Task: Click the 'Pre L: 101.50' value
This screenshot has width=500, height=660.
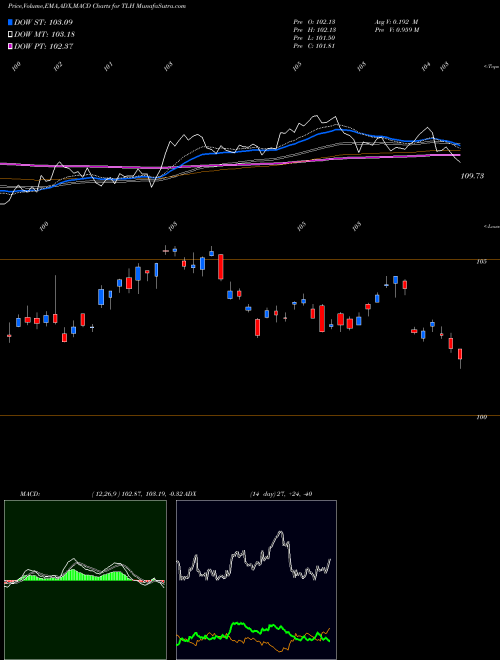Action: (314, 38)
